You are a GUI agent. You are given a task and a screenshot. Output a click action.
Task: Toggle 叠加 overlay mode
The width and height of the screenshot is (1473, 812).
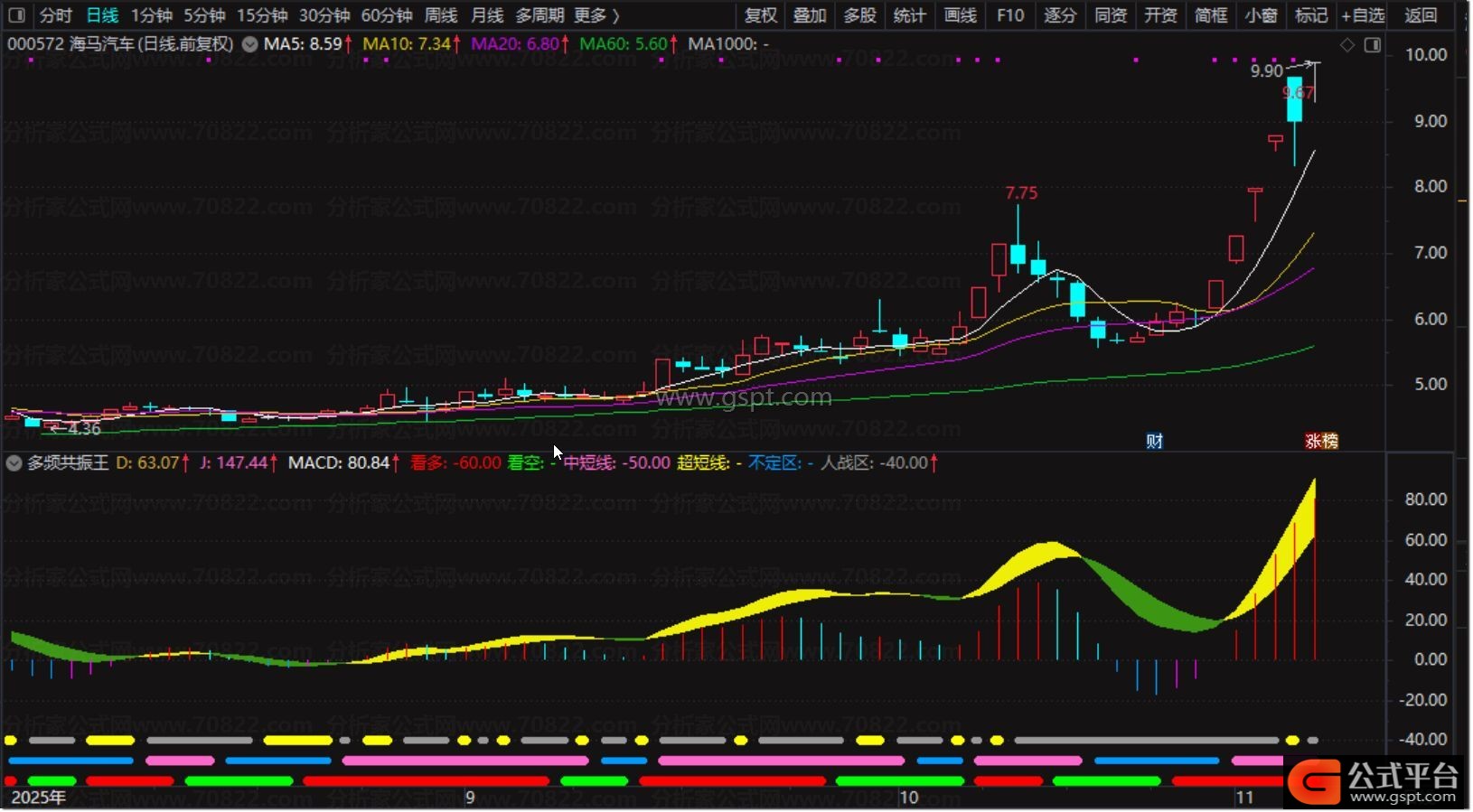pos(810,15)
